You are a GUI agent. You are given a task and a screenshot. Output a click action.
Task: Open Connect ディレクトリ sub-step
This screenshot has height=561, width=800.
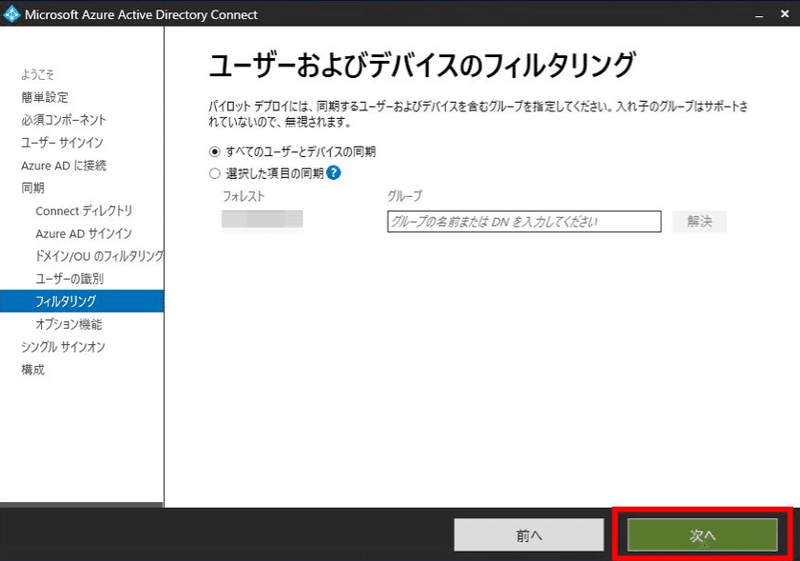point(84,211)
